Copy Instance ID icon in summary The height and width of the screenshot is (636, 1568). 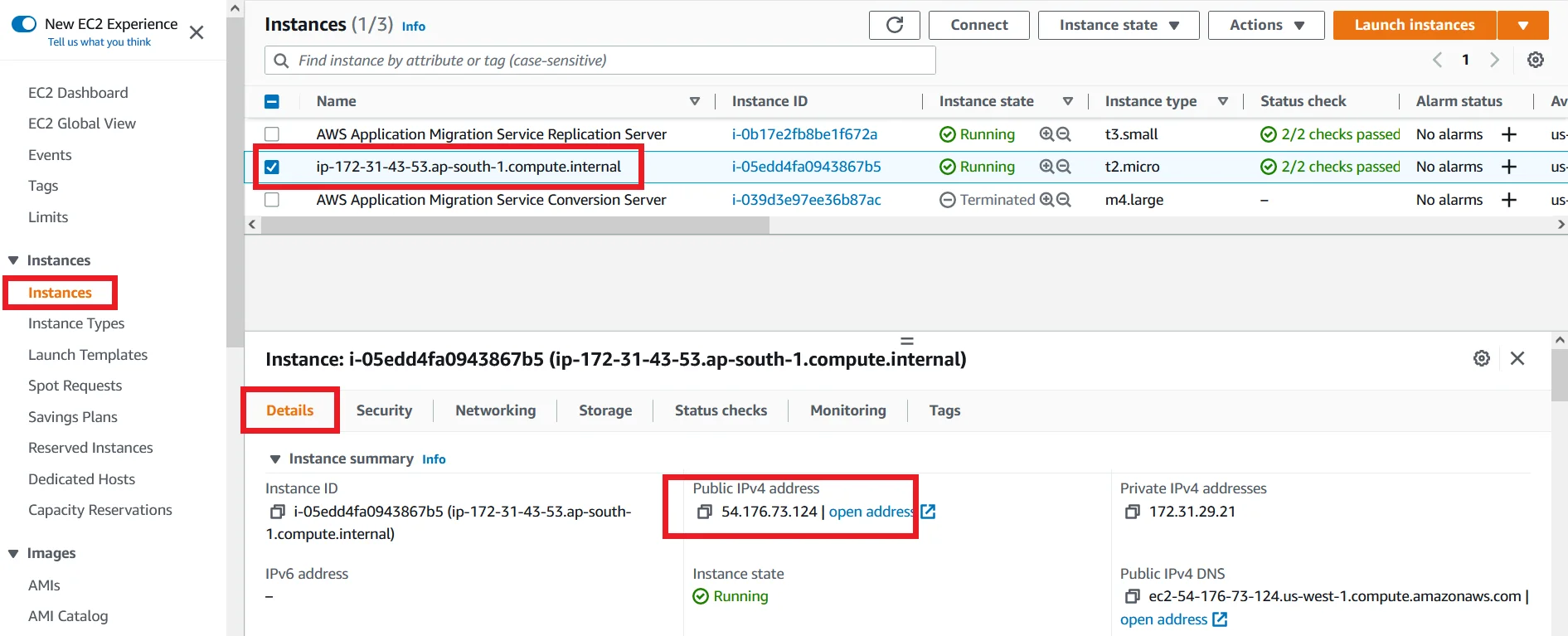click(x=278, y=512)
